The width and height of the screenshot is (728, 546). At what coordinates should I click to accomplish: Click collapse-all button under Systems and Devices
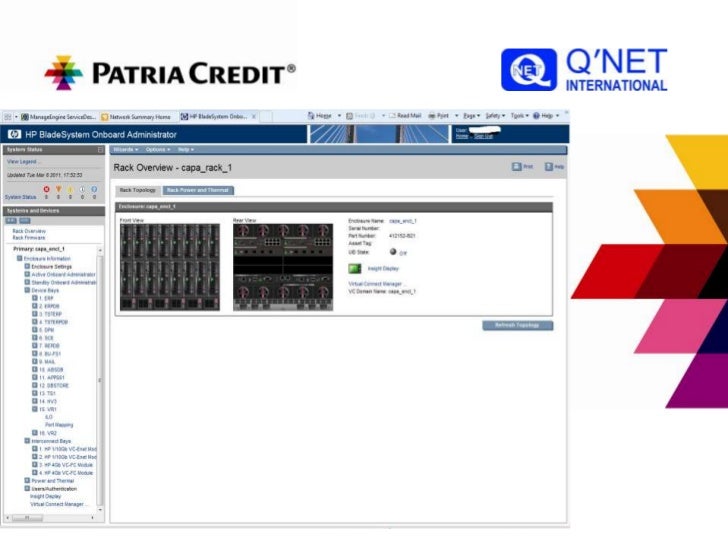coord(25,221)
